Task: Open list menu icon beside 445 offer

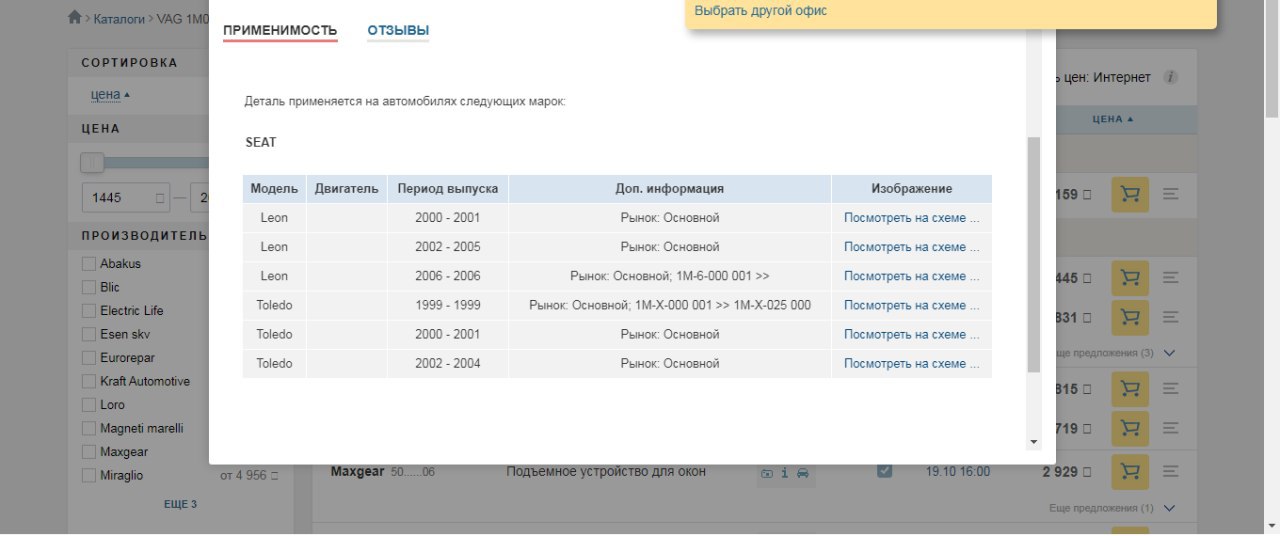Action: pos(1171,277)
